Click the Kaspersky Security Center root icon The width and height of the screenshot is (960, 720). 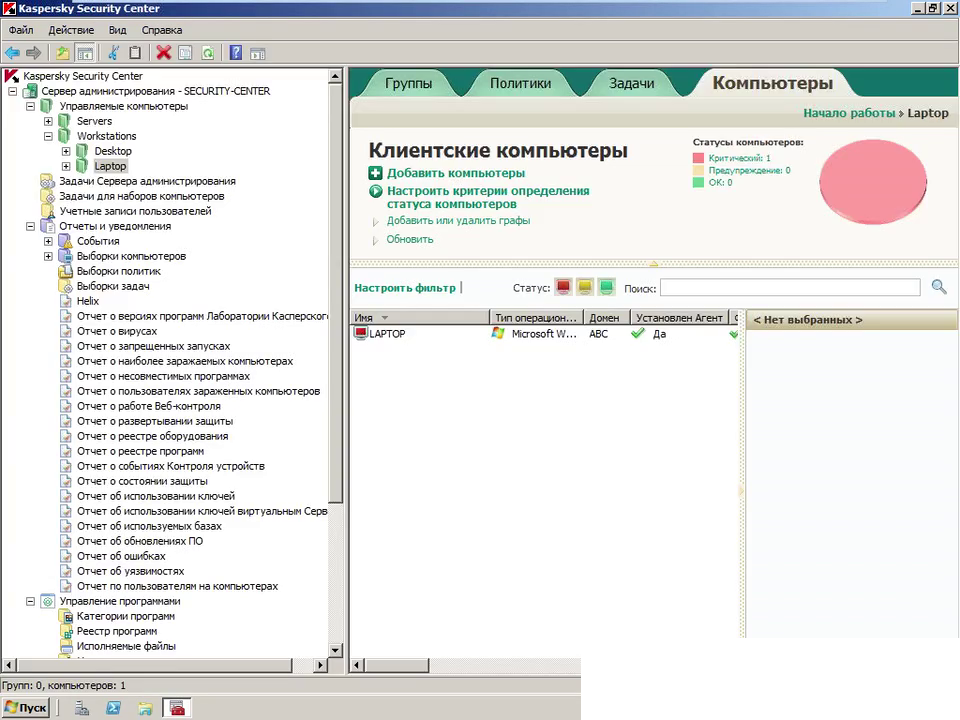[x=12, y=76]
